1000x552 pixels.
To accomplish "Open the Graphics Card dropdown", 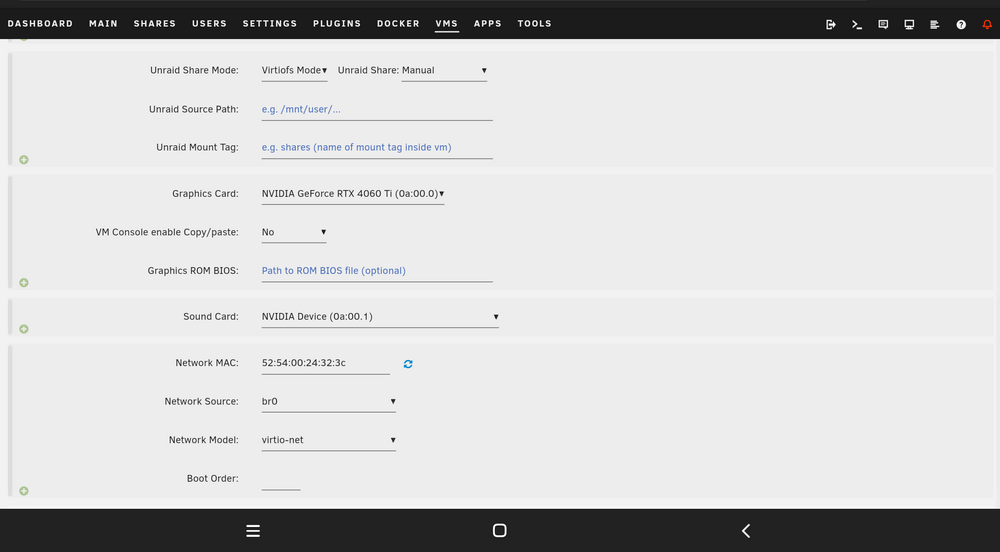I will 353,194.
